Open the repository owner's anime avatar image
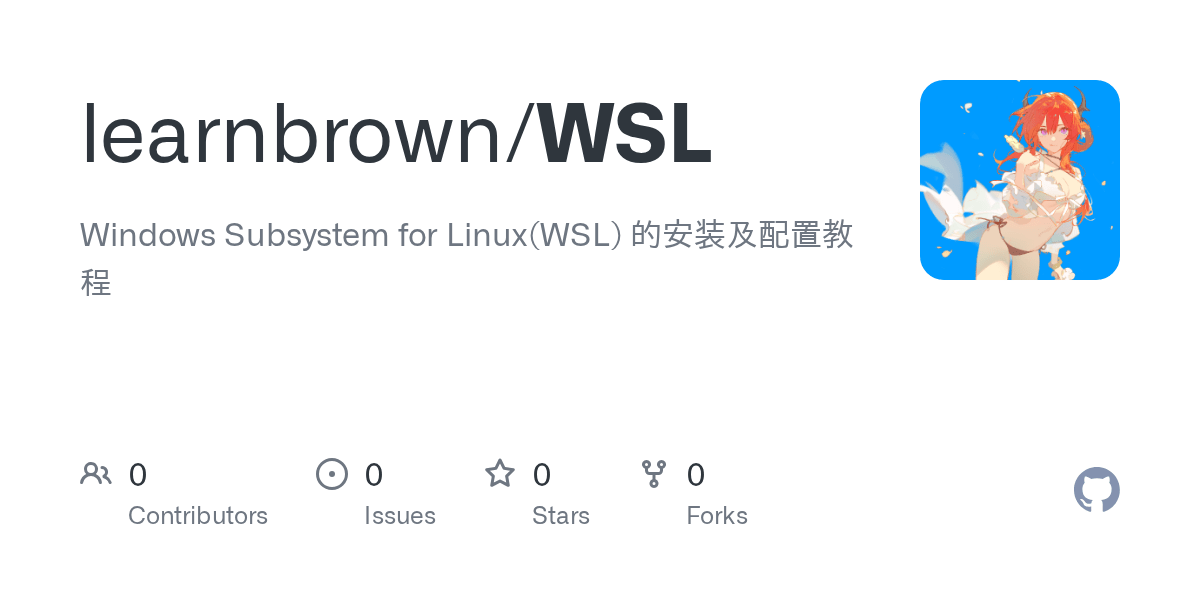 [x=1020, y=180]
